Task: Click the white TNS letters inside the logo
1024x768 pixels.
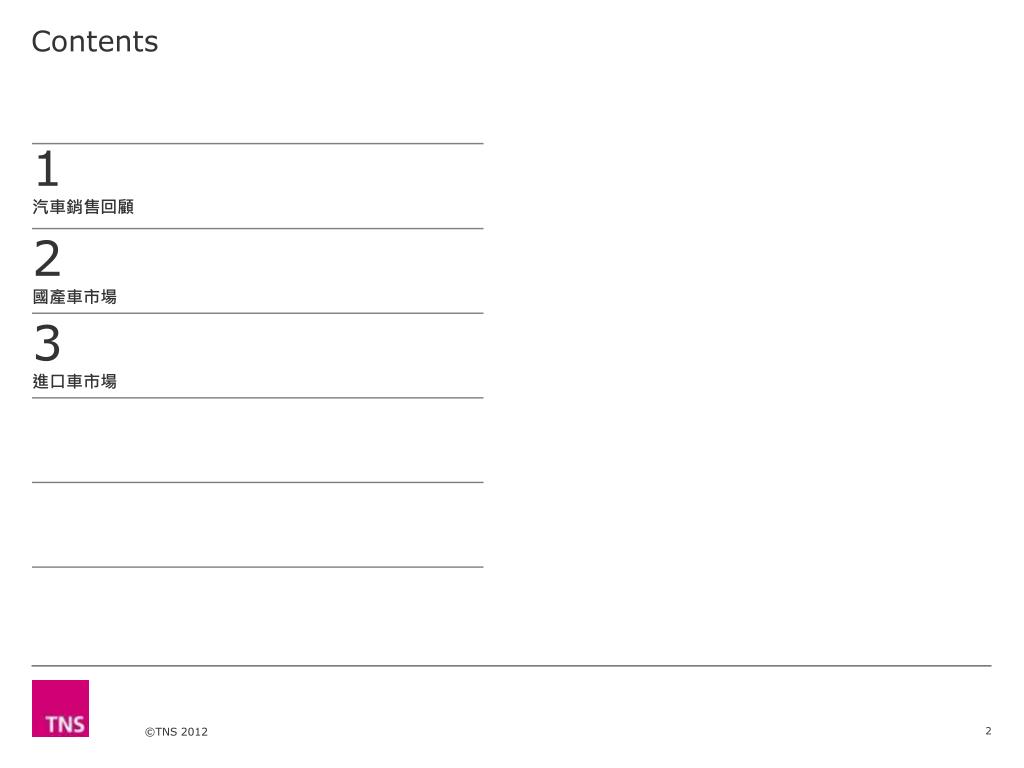Action: coord(65,724)
